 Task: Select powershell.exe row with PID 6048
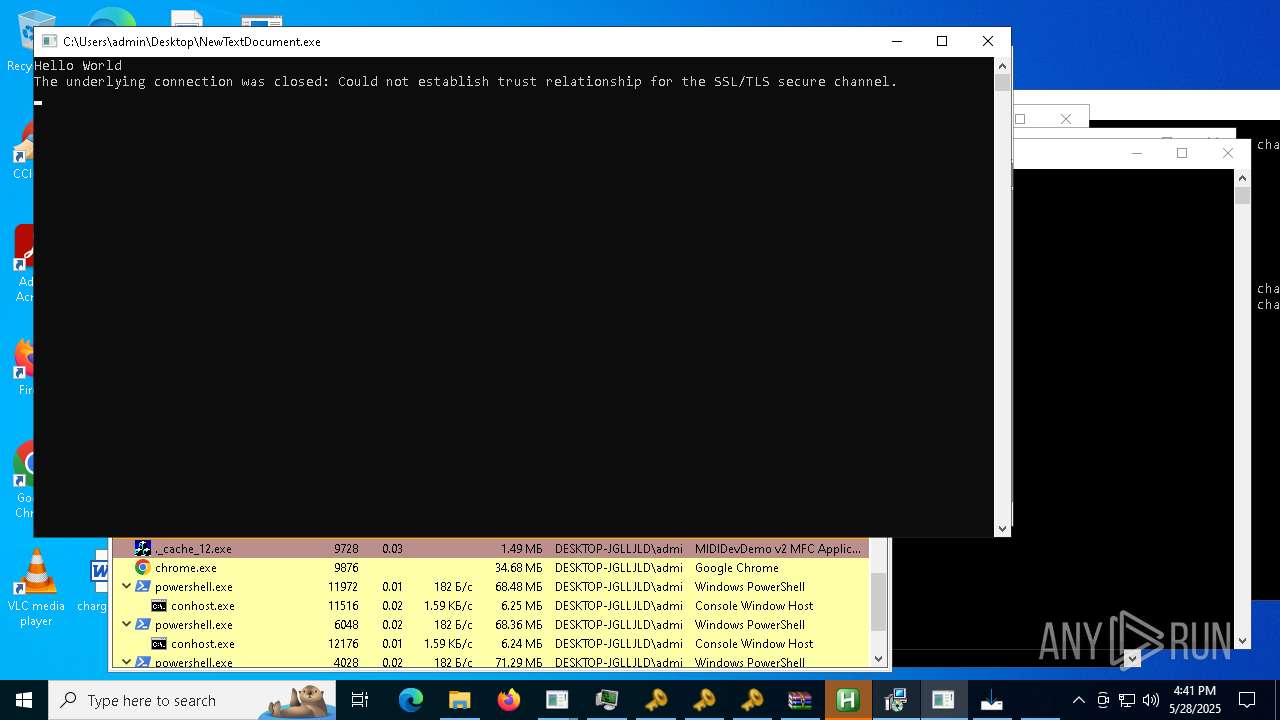click(x=490, y=624)
